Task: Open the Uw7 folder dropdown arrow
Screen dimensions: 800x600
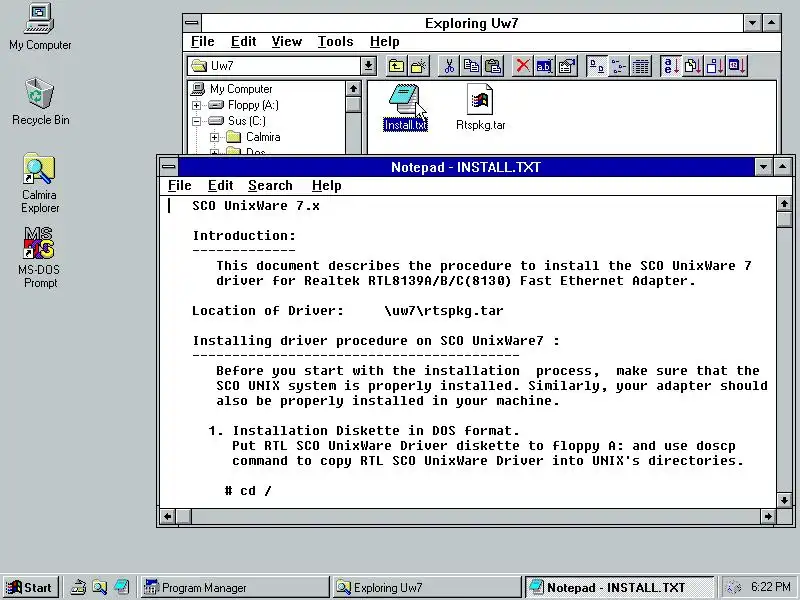Action: (368, 66)
